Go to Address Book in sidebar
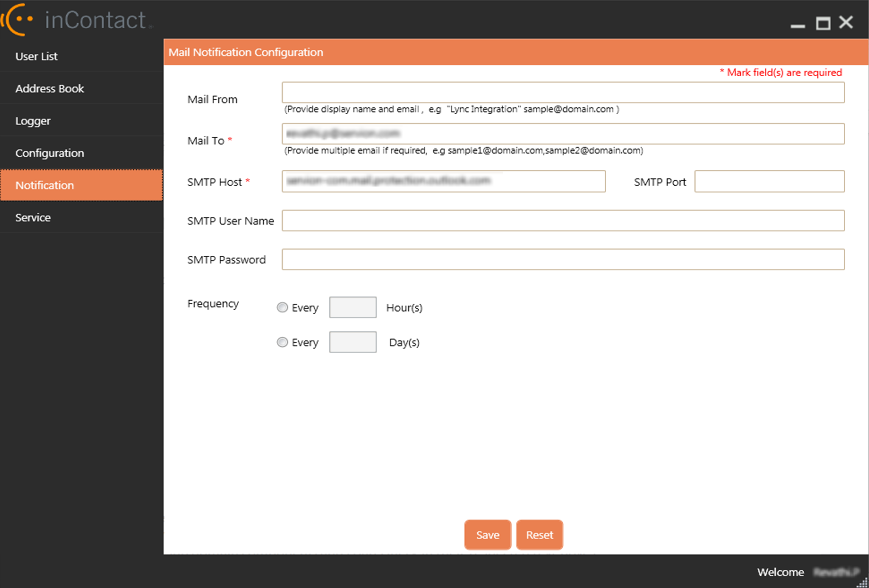Viewport: 869px width, 588px height. (81, 88)
